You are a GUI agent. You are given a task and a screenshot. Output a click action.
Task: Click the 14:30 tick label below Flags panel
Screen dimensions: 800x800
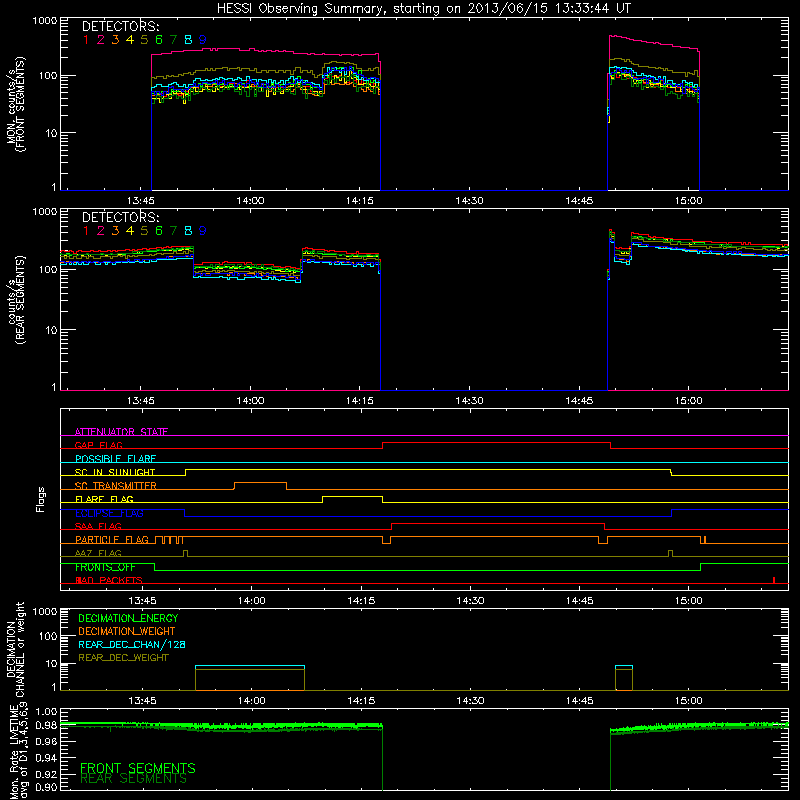(470, 601)
